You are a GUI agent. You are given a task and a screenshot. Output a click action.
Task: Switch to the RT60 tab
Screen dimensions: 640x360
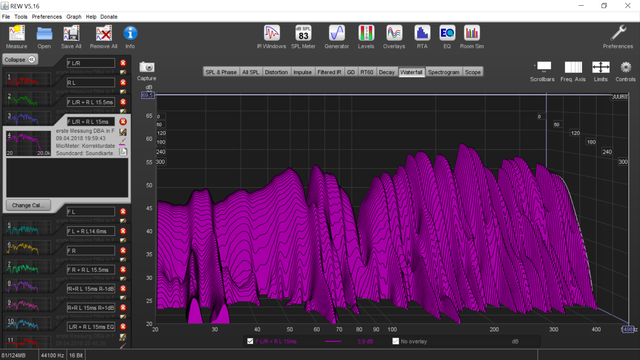367,72
